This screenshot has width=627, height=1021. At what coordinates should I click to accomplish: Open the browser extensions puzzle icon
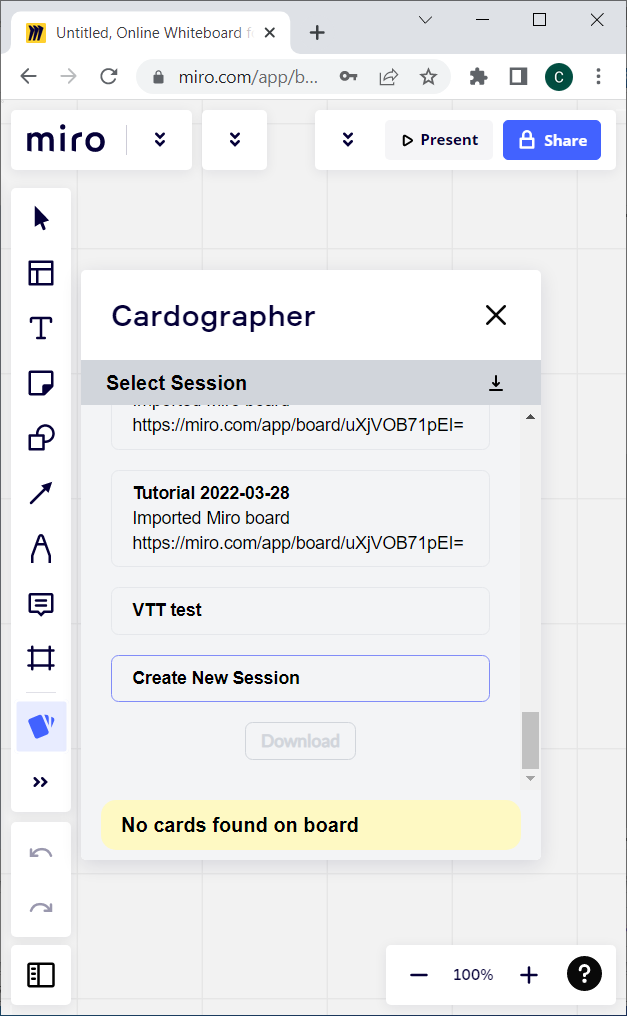coord(479,77)
